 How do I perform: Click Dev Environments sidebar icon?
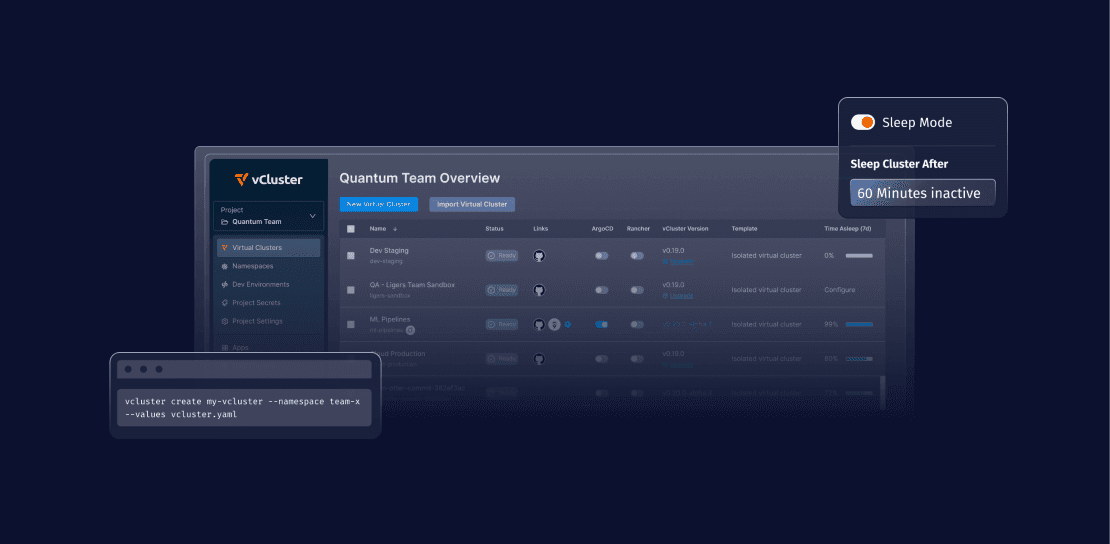pos(224,285)
